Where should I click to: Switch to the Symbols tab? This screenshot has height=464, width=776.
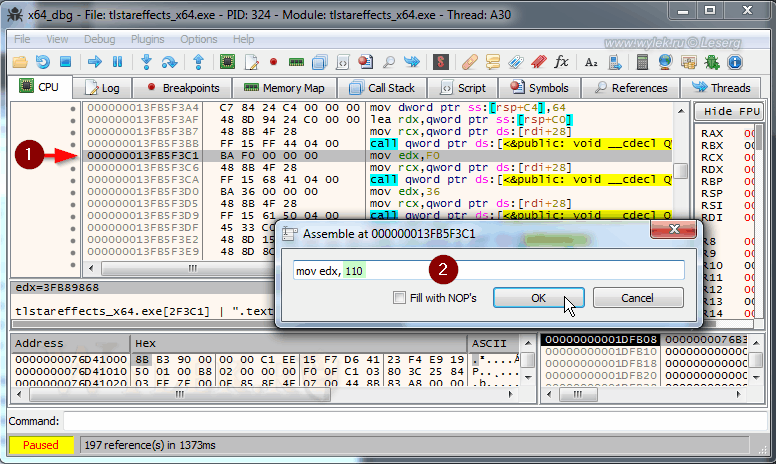point(539,88)
